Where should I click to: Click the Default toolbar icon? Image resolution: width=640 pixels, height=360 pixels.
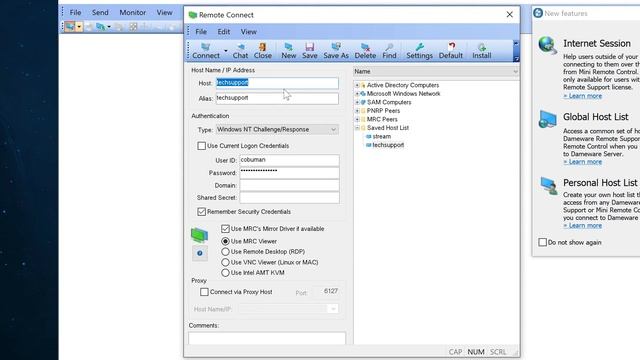click(451, 51)
